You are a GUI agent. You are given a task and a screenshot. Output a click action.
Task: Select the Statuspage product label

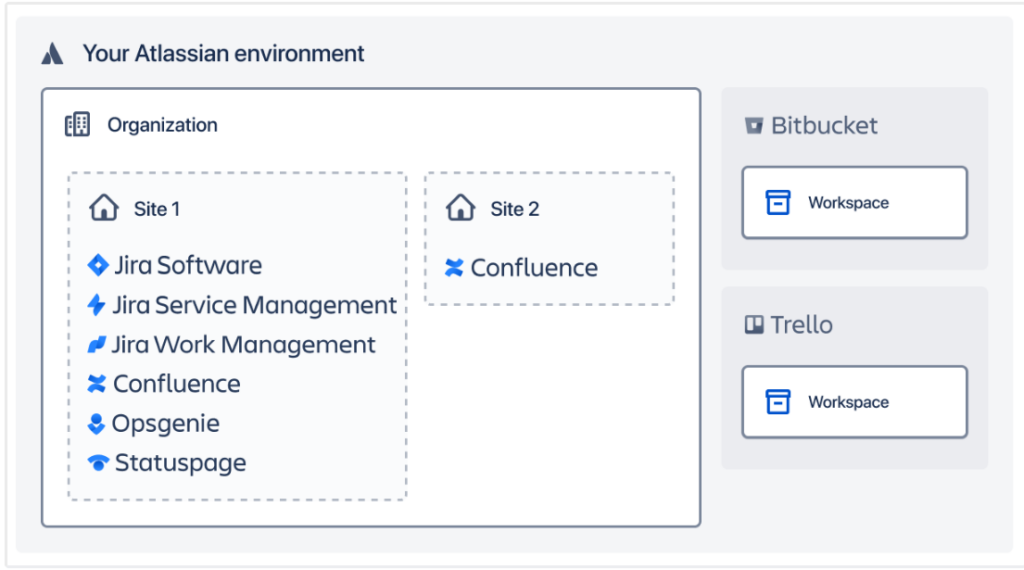(x=180, y=463)
